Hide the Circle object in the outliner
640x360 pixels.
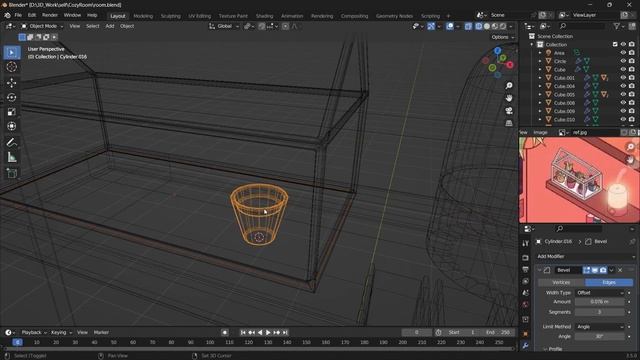(623, 61)
